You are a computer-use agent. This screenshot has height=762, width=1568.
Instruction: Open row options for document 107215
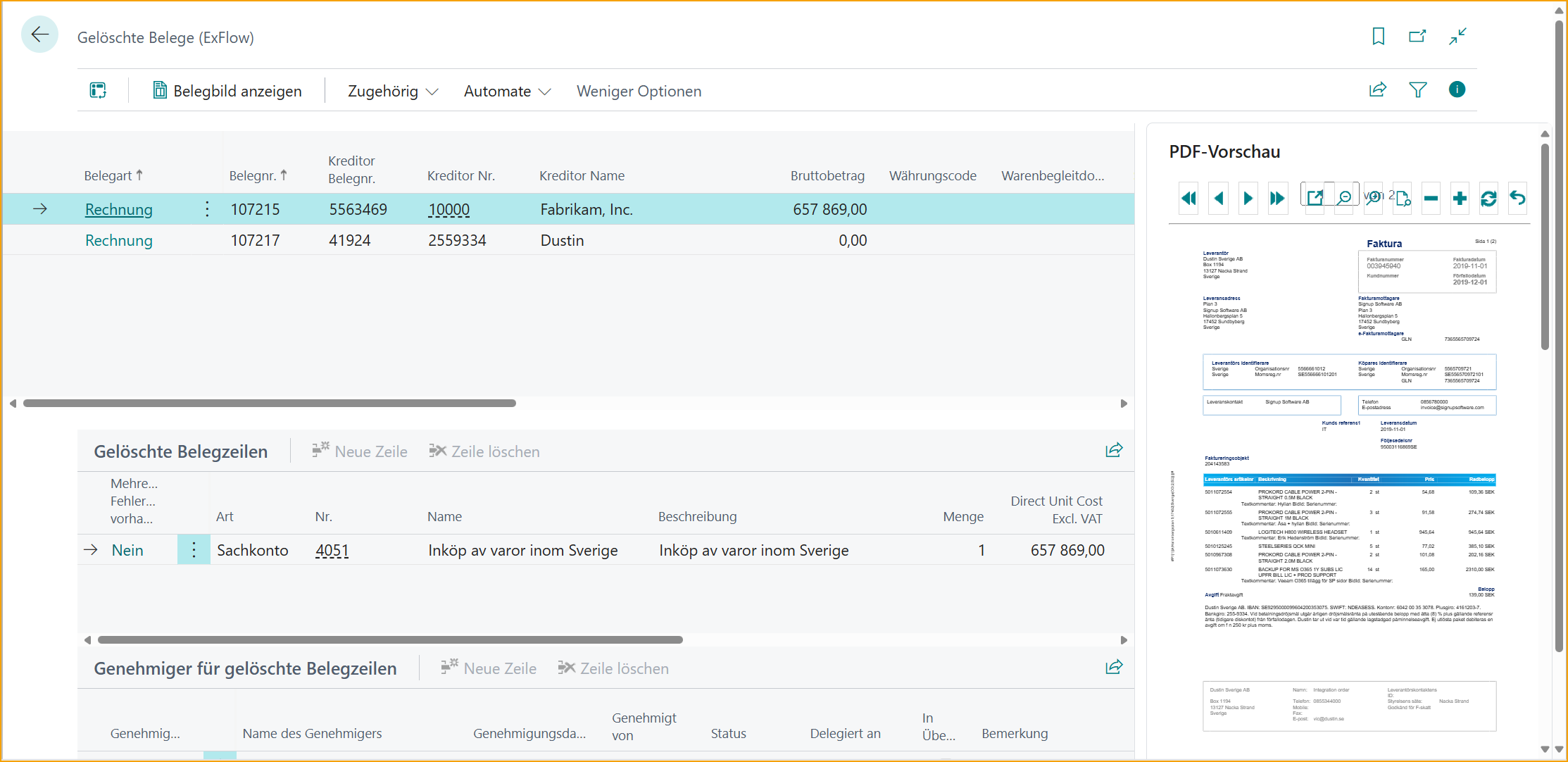207,209
